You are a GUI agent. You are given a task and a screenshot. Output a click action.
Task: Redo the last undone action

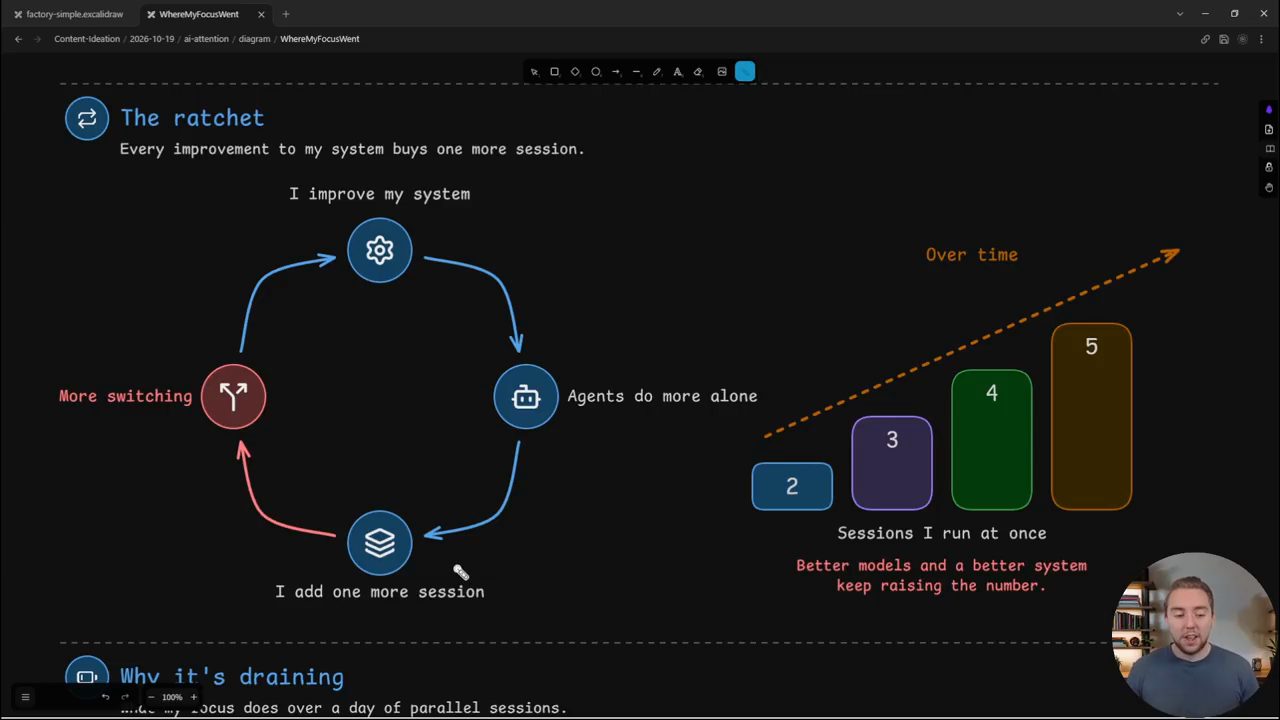125,697
